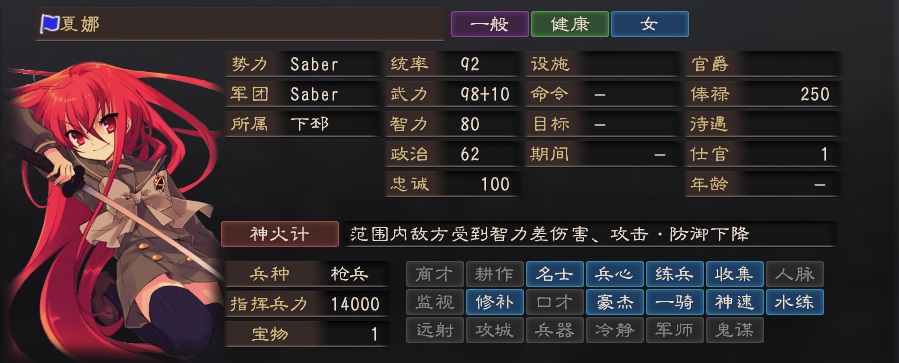
Task: Toggle the 豪杰 skill tag
Action: [x=615, y=302]
